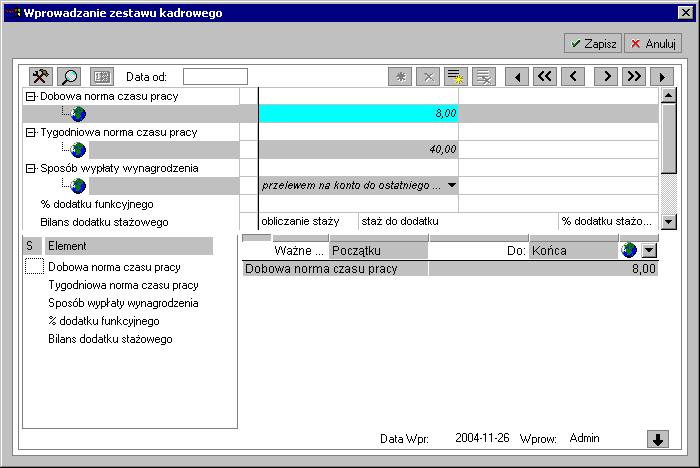Click the asterisk new record button
This screenshot has width=700, height=468.
tap(400, 77)
